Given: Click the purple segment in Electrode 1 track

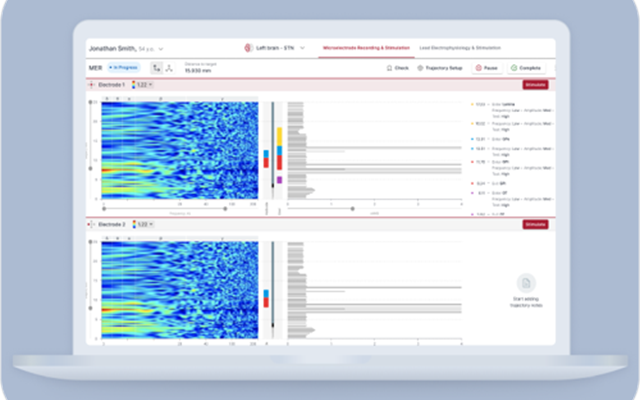Looking at the screenshot, I should tap(280, 180).
